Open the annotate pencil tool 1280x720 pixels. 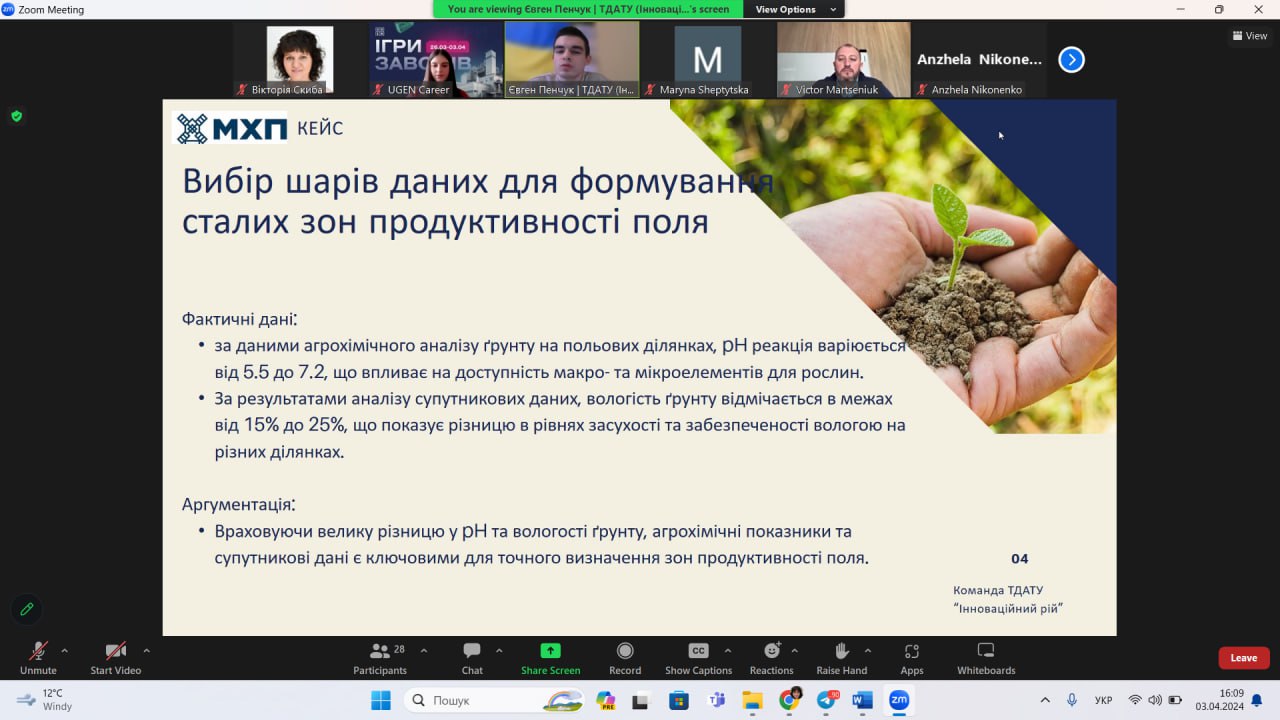(27, 609)
